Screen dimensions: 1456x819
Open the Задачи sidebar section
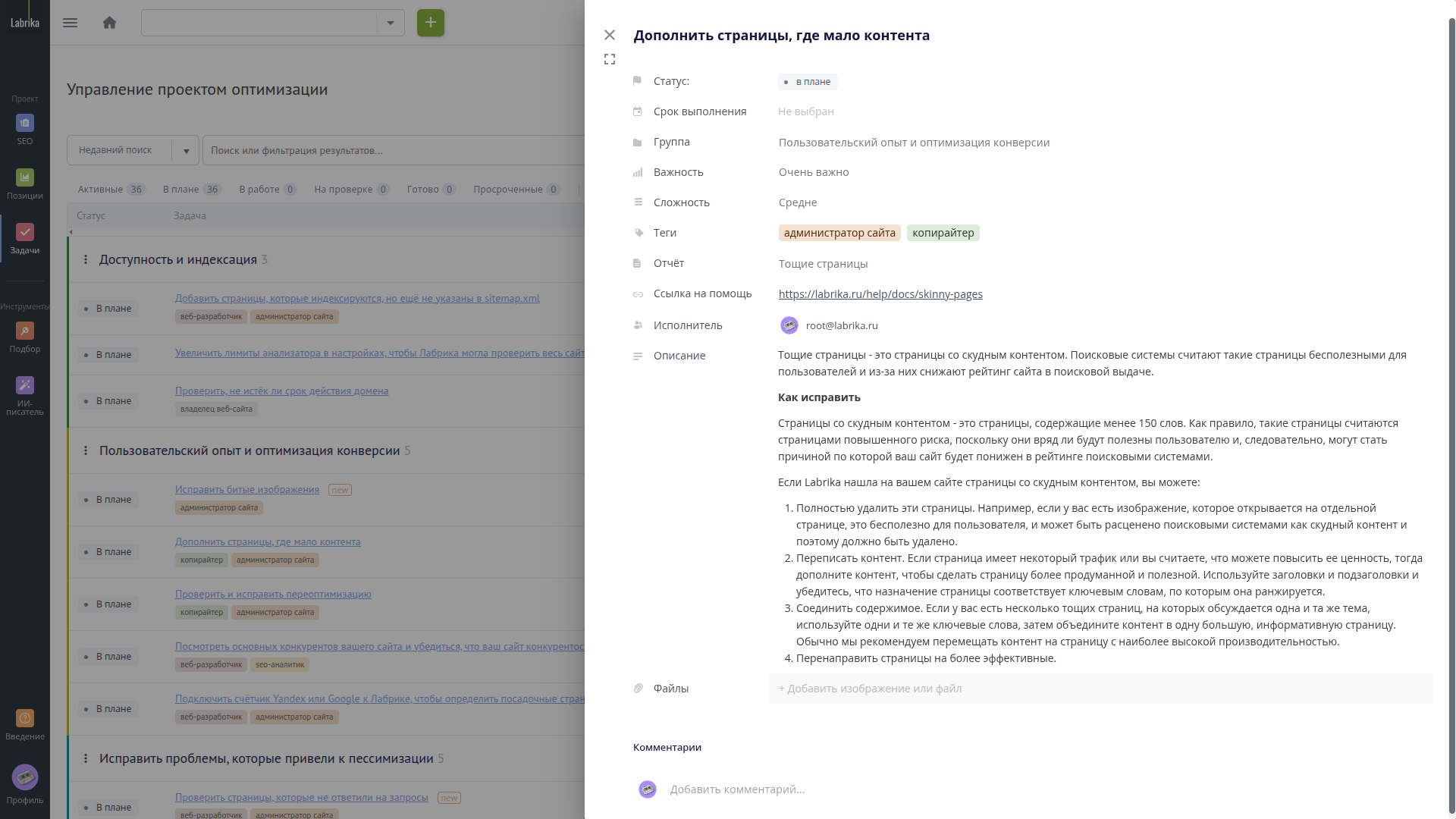pos(25,239)
